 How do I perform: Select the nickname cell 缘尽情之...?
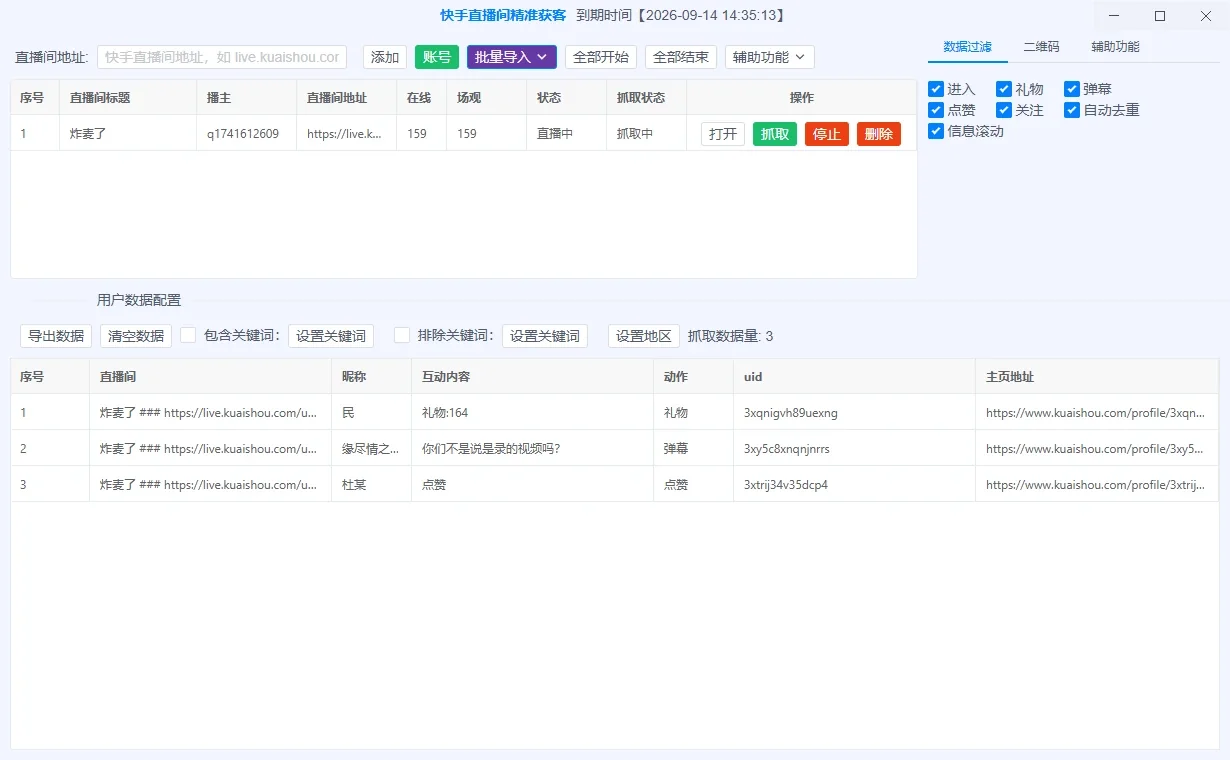coord(371,448)
